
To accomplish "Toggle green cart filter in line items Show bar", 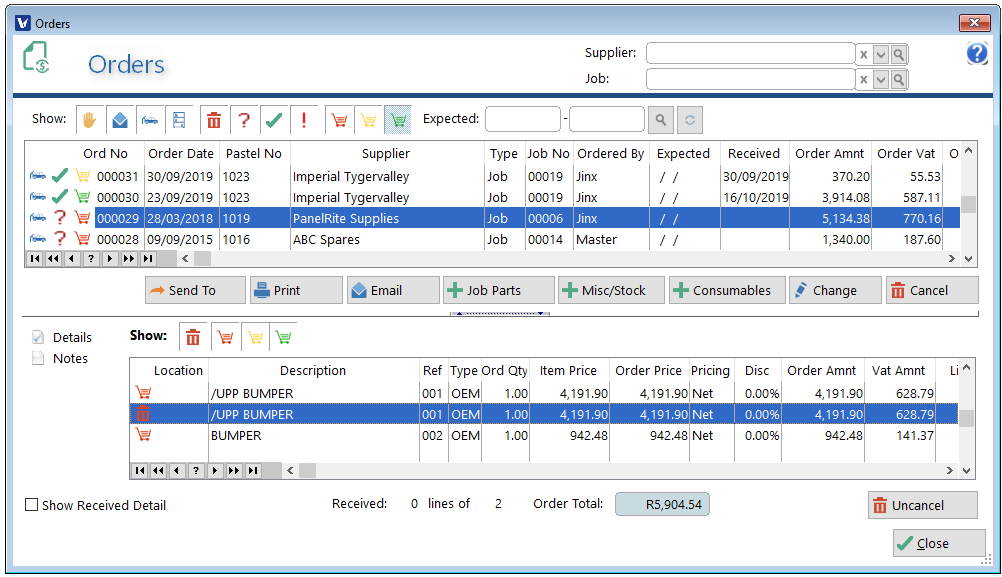I will click(x=284, y=337).
